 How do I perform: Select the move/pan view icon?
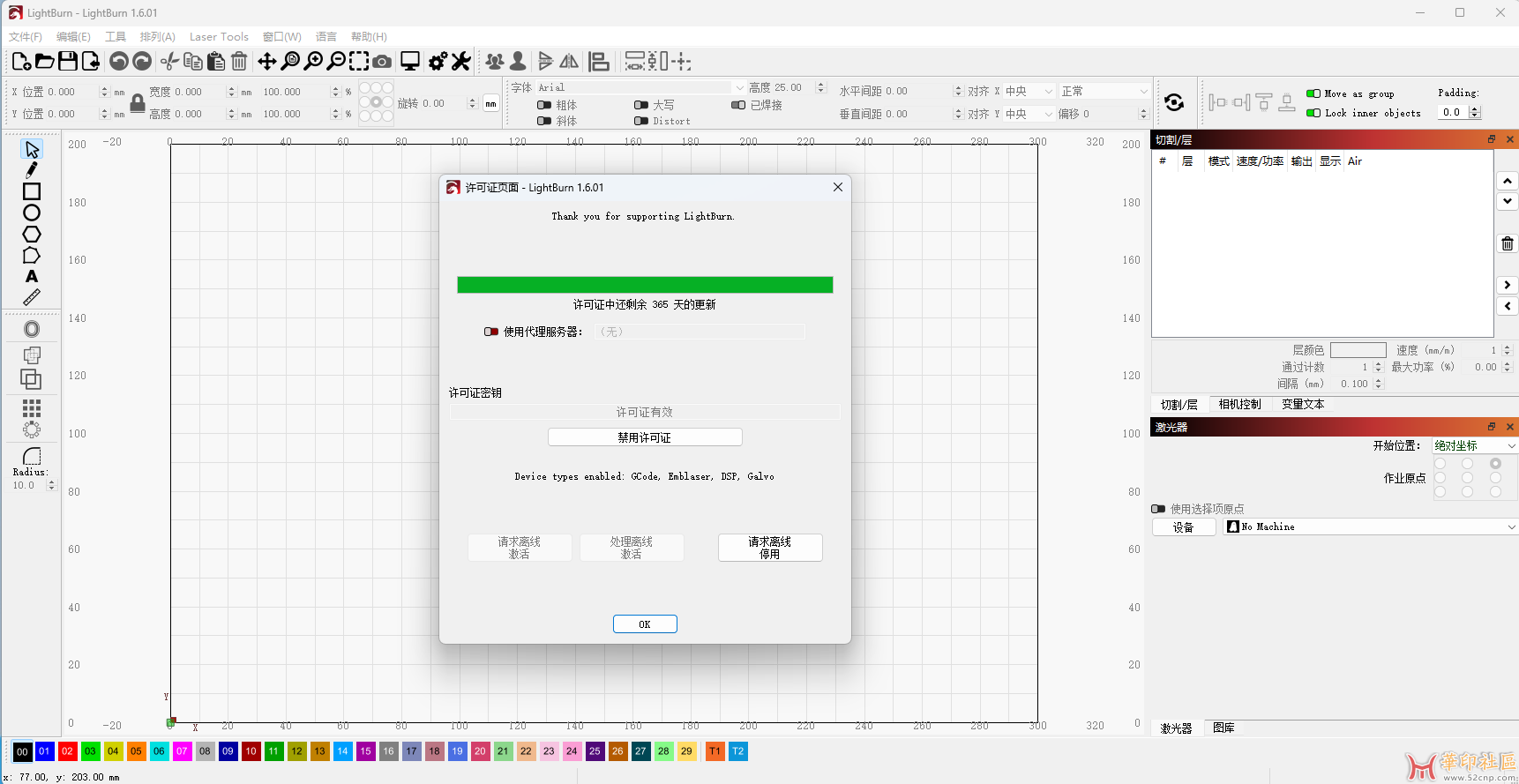click(266, 61)
